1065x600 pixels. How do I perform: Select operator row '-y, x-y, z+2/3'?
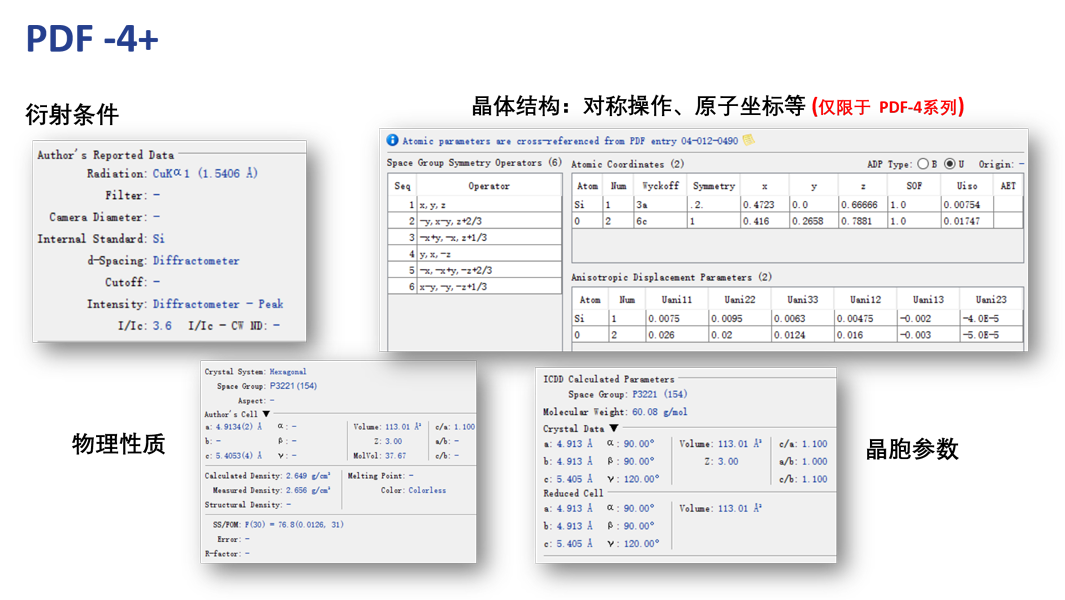(475, 221)
